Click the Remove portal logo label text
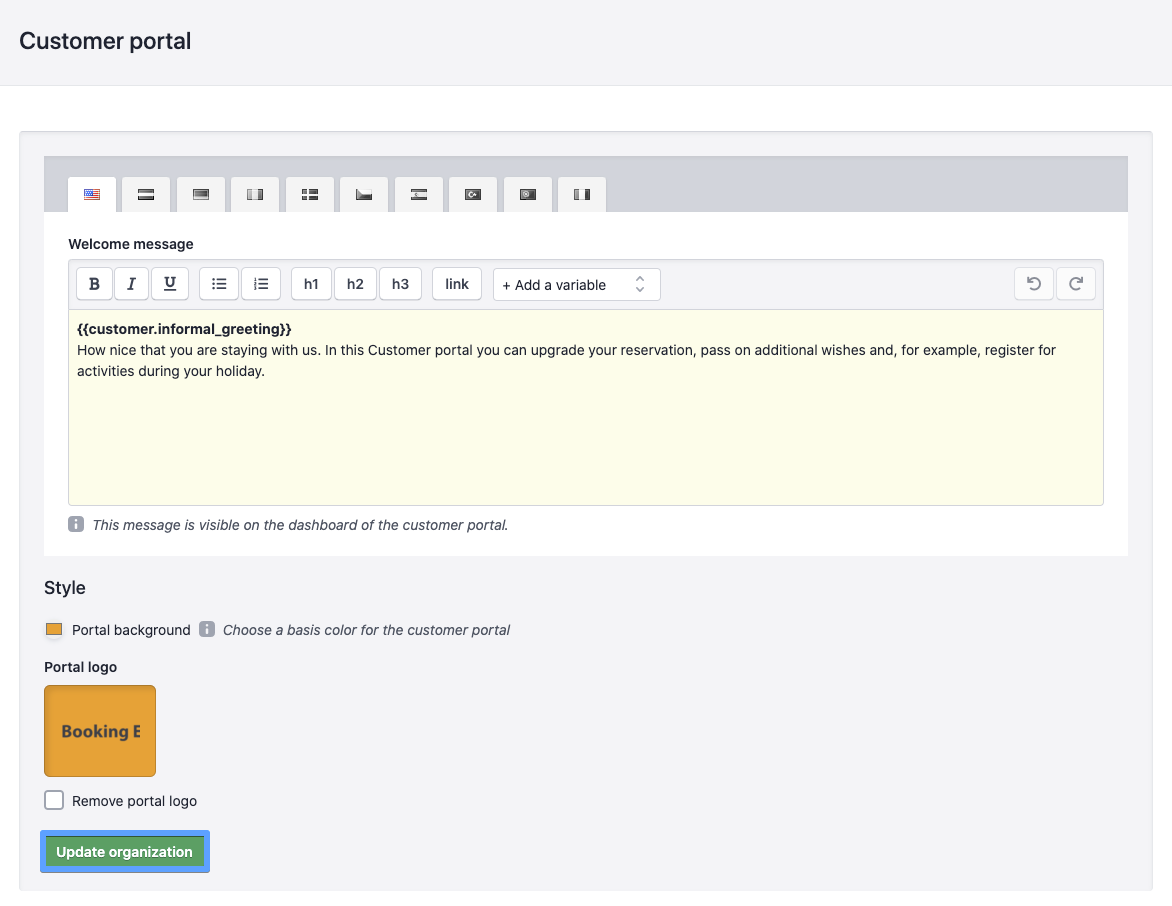Image resolution: width=1172 pixels, height=906 pixels. [135, 801]
